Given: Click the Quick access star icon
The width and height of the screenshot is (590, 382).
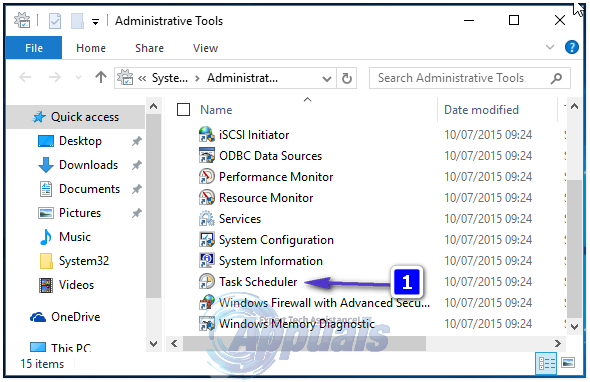Looking at the screenshot, I should pos(39,117).
